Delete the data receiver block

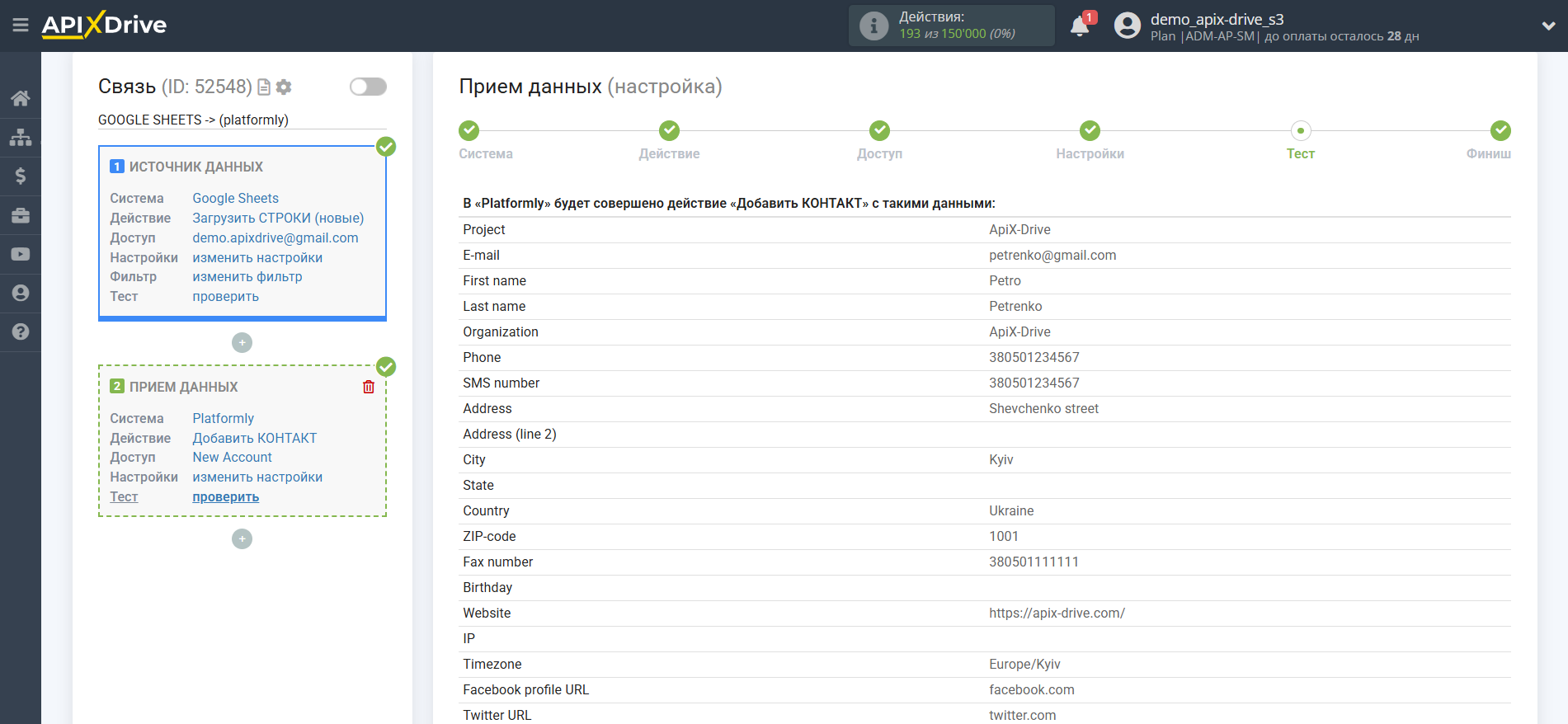369,387
